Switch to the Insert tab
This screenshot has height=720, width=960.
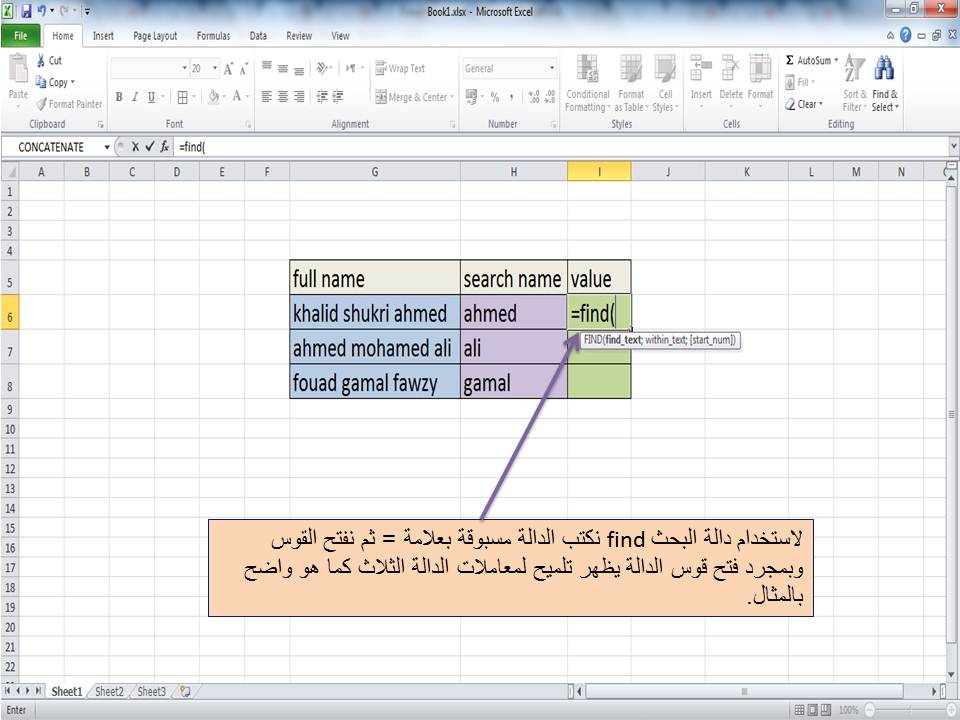[103, 36]
